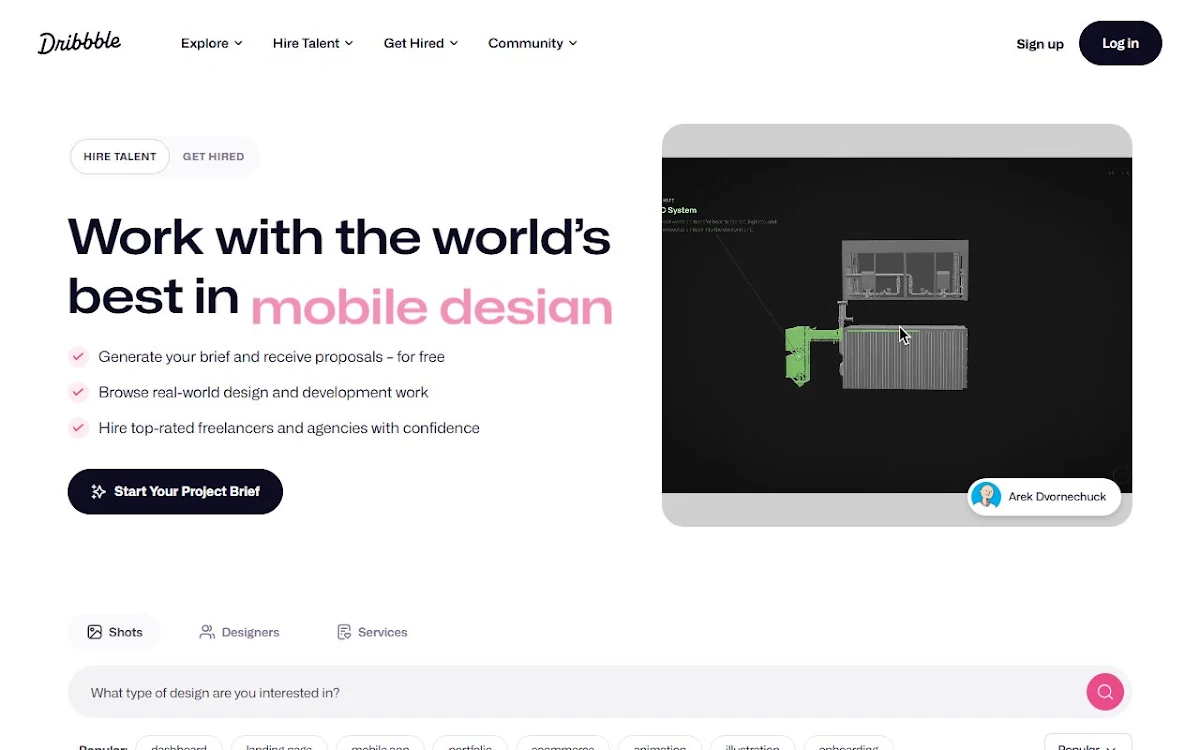Click the checkmark beside Hire top-rated freelancers
Viewport: 1200px width, 750px height.
78,428
